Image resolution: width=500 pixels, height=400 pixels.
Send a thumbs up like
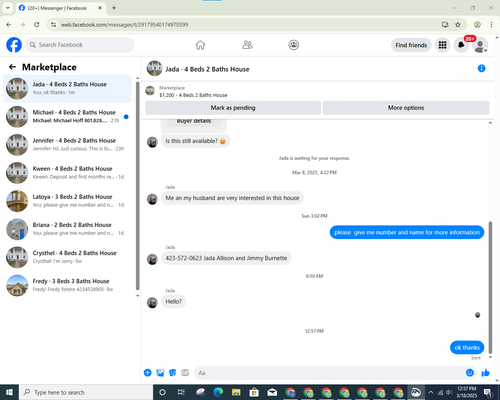click(x=485, y=373)
